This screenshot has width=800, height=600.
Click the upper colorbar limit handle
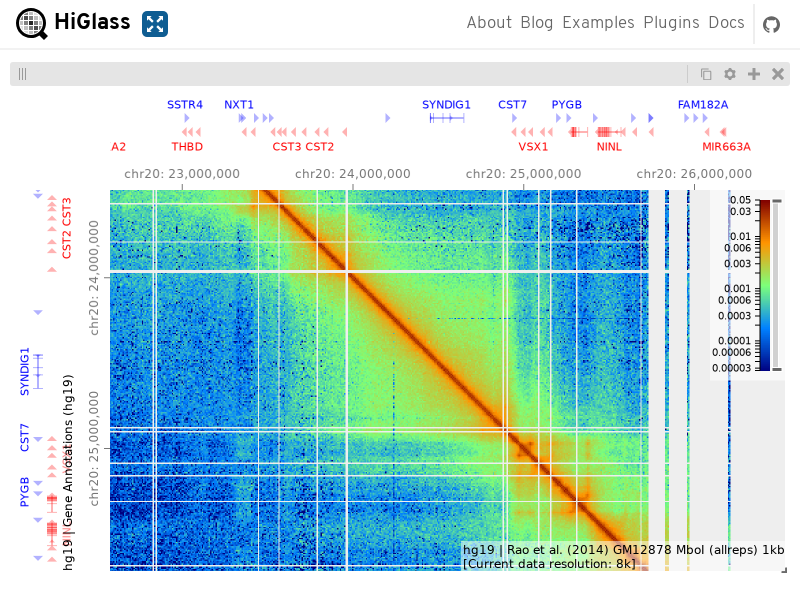coord(777,202)
